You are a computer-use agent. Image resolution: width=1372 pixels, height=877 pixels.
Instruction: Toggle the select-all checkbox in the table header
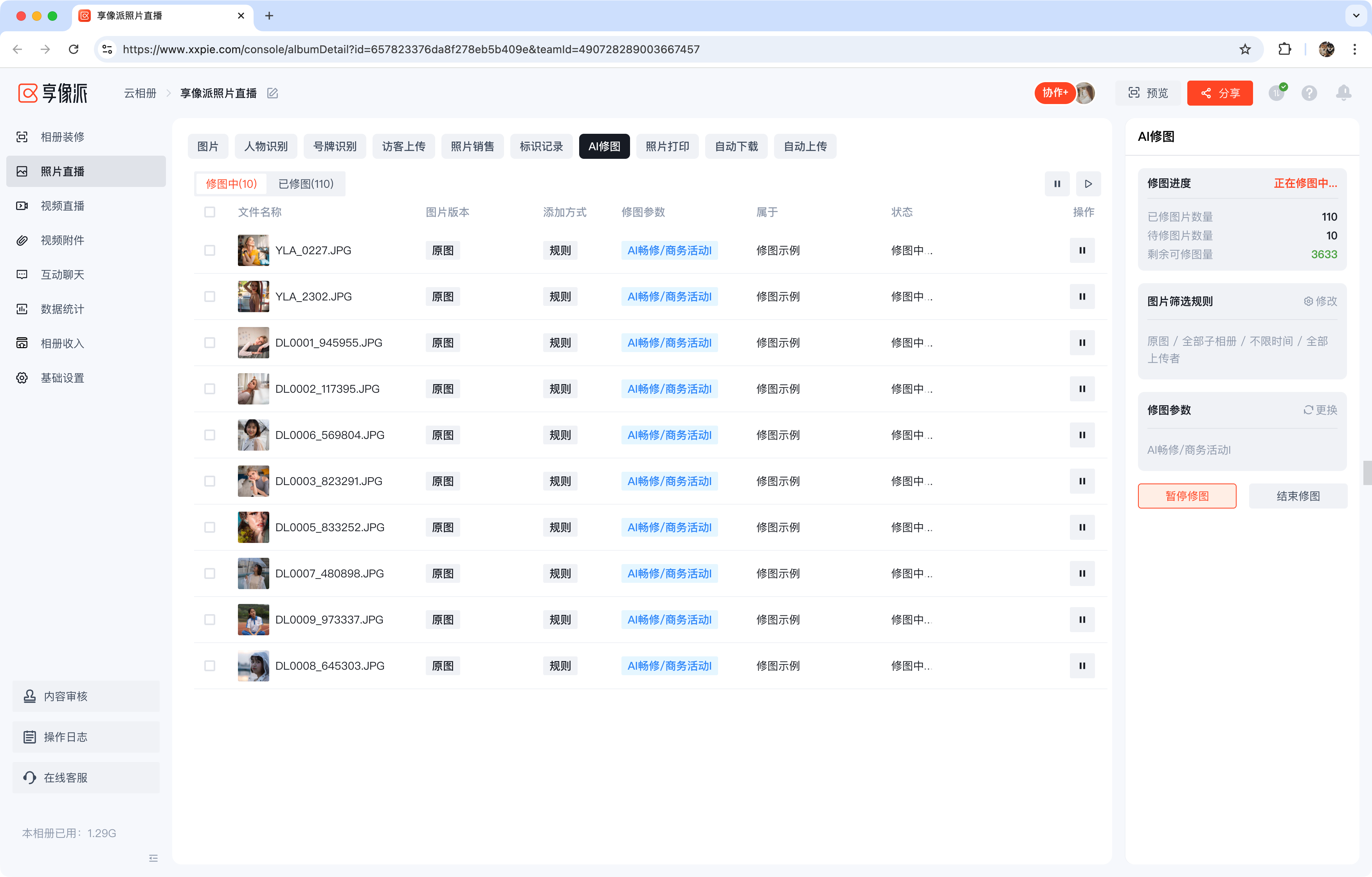coord(210,212)
